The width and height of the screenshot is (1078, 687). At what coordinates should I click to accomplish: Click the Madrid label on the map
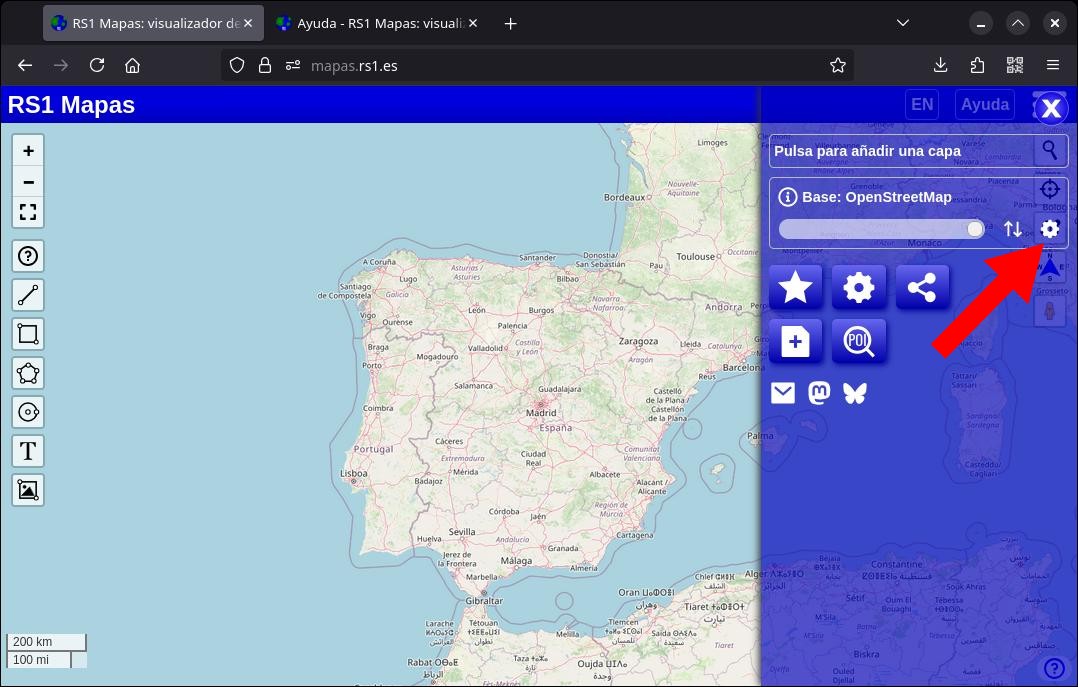tap(541, 413)
